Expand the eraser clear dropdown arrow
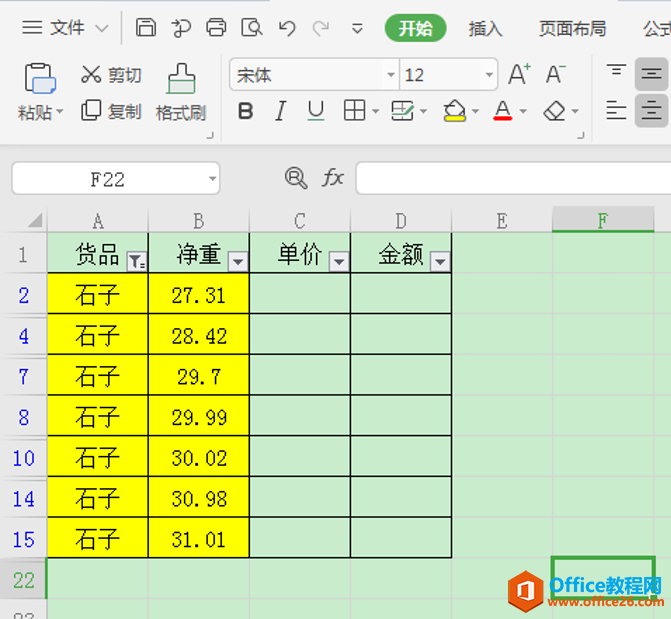Viewport: 671px width, 619px height. click(575, 111)
